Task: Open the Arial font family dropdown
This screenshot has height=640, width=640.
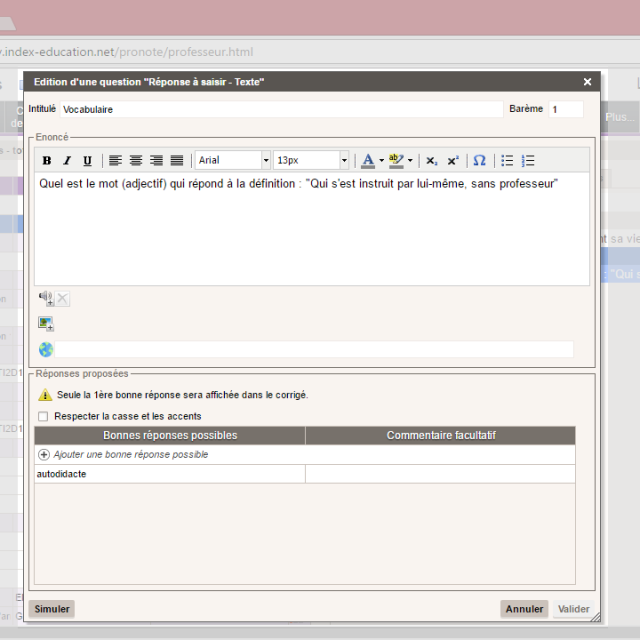Action: [x=265, y=161]
